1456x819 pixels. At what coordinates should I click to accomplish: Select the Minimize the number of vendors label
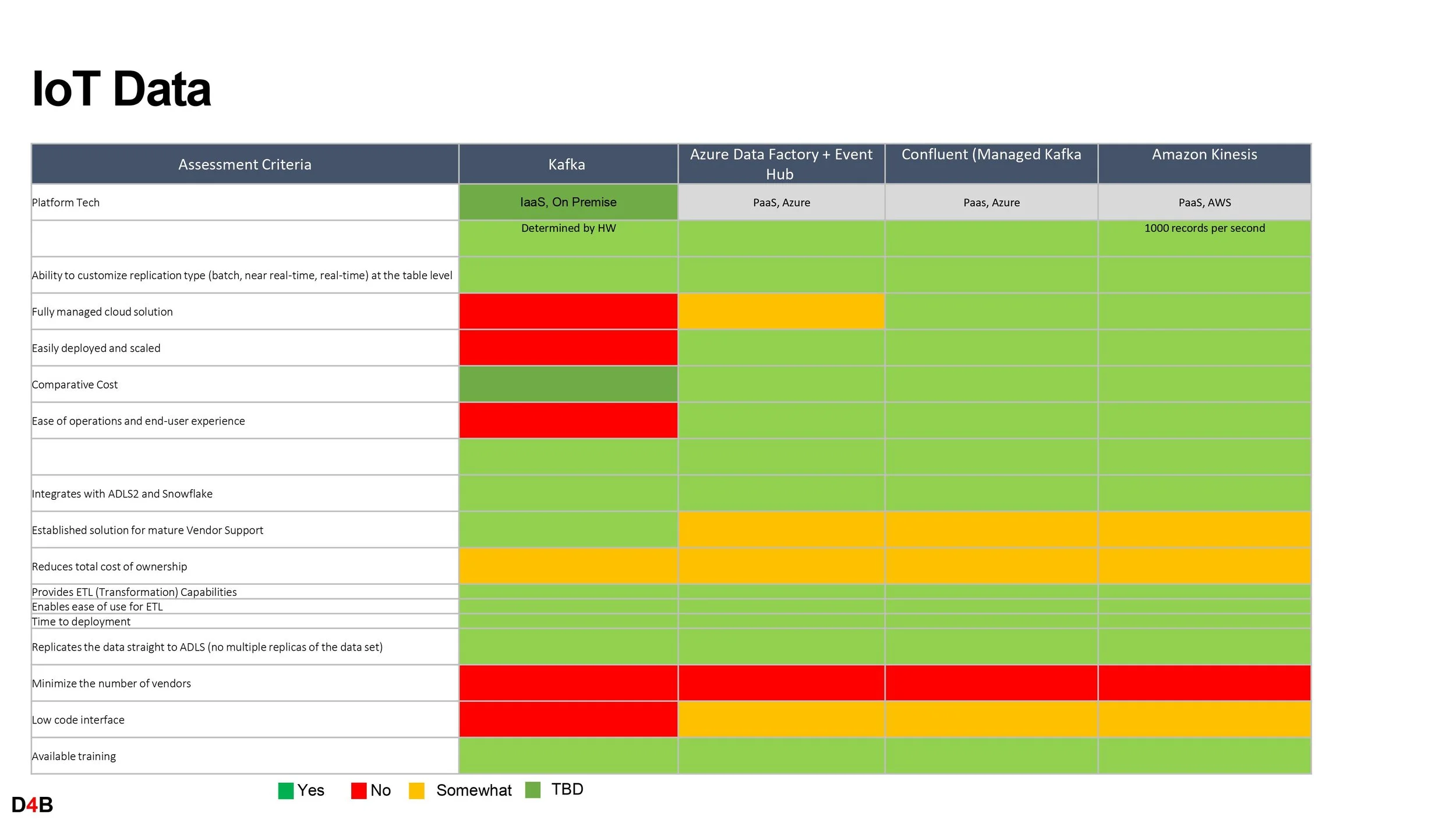coord(111,683)
